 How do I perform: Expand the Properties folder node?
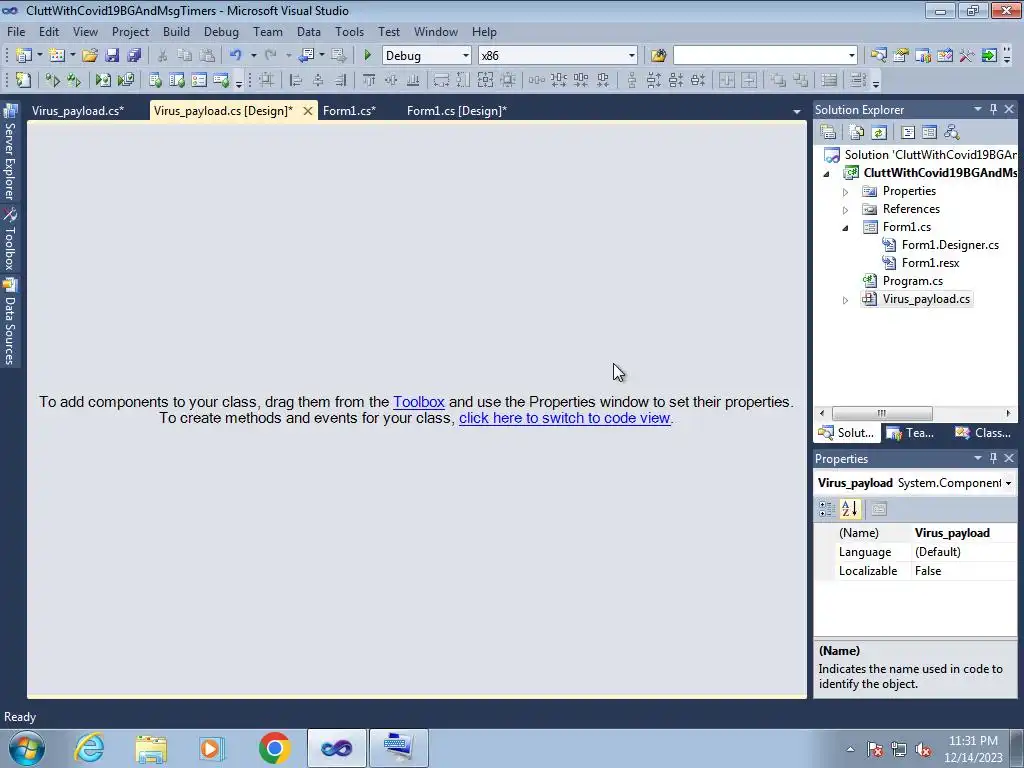[x=845, y=192]
